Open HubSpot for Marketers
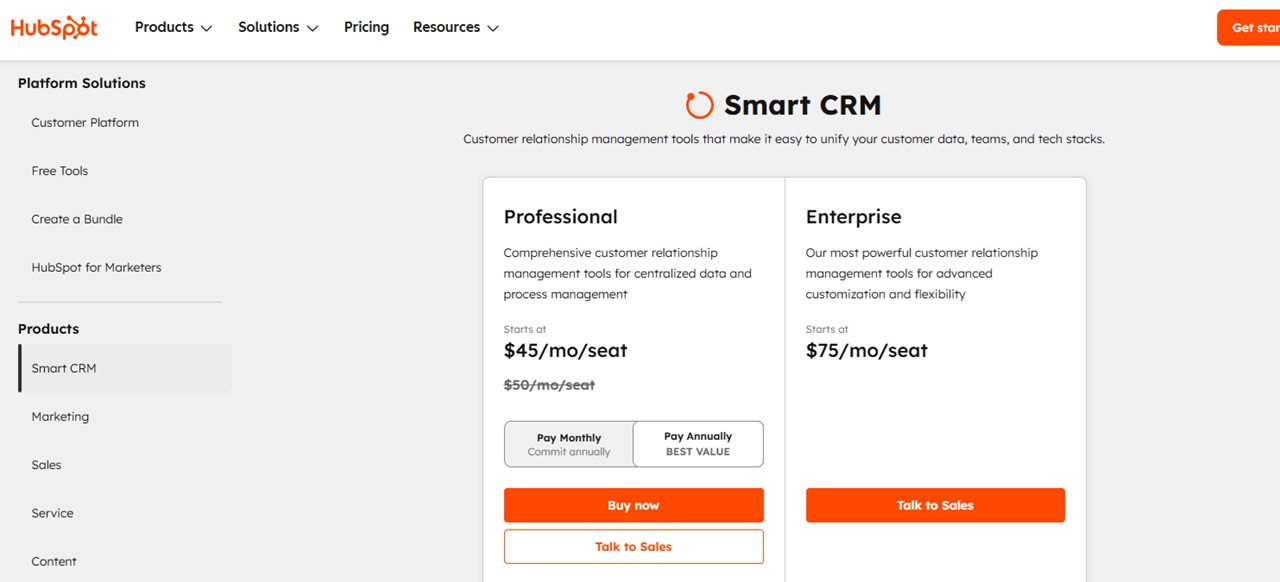 (96, 267)
